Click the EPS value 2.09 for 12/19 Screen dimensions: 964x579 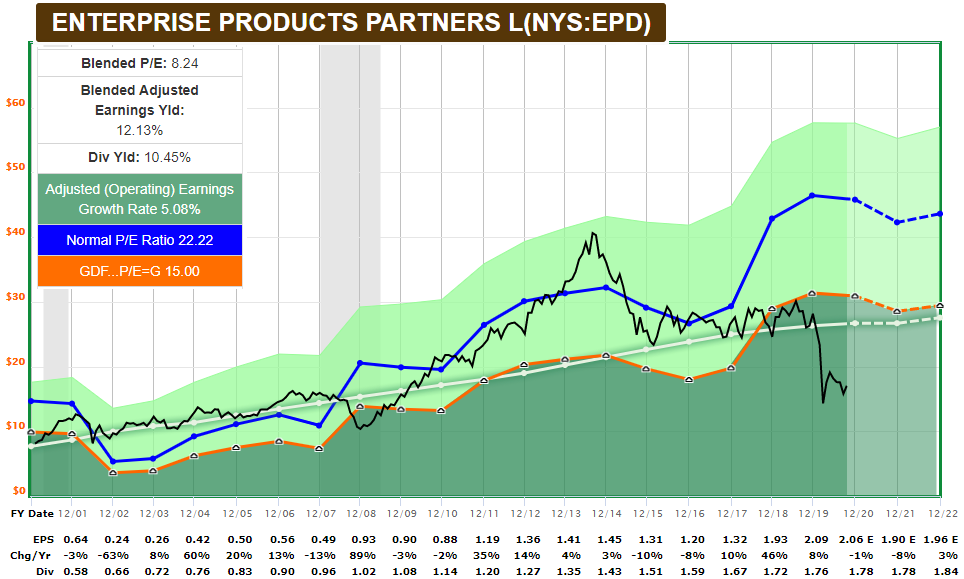[x=816, y=540]
